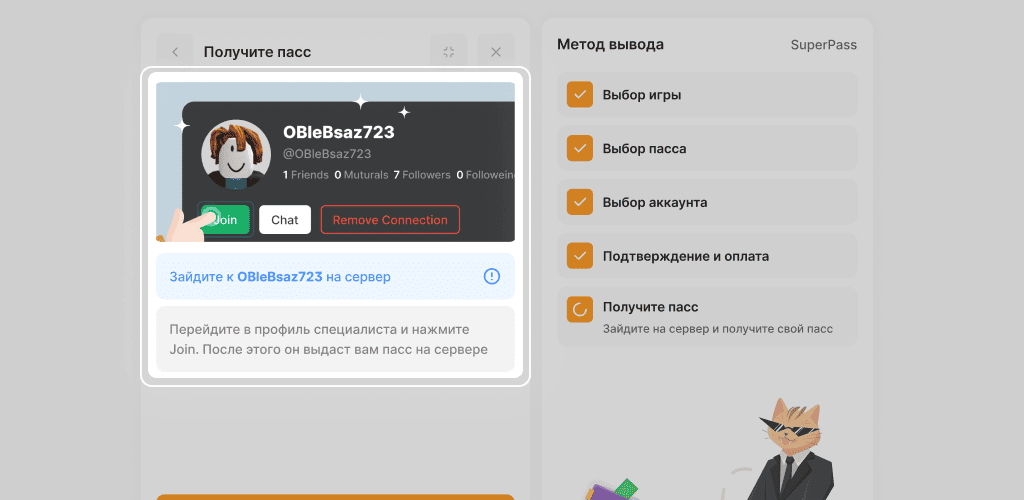Click the orange button at panel bottom
This screenshot has height=500, width=1024.
tap(335, 496)
